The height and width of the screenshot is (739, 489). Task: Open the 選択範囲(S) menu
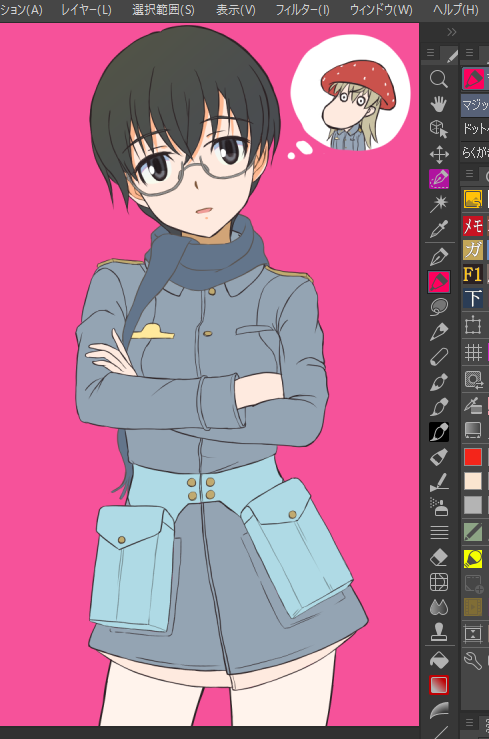[x=163, y=9]
